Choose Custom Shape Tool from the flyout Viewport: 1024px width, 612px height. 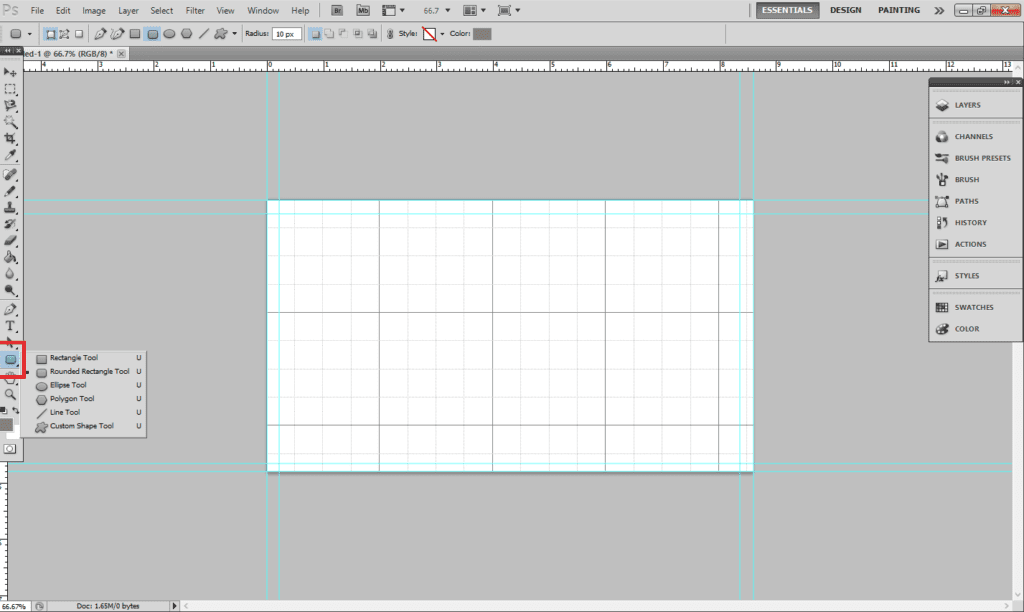click(x=81, y=426)
